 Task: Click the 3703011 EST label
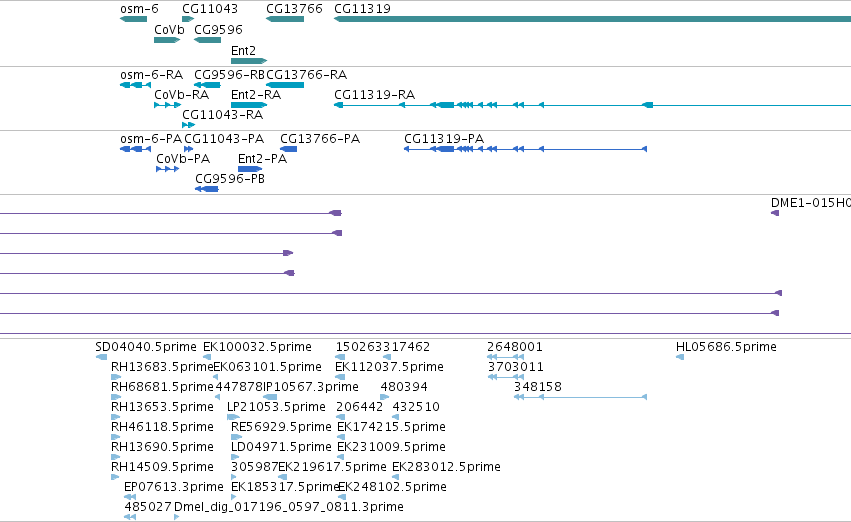[x=516, y=367]
